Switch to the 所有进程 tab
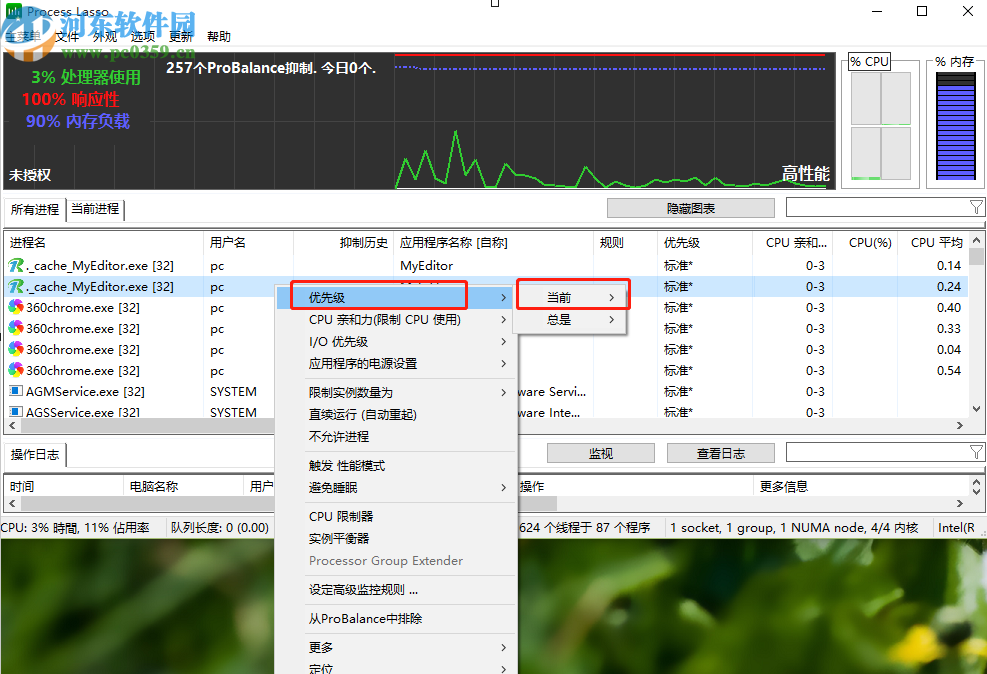 point(35,210)
